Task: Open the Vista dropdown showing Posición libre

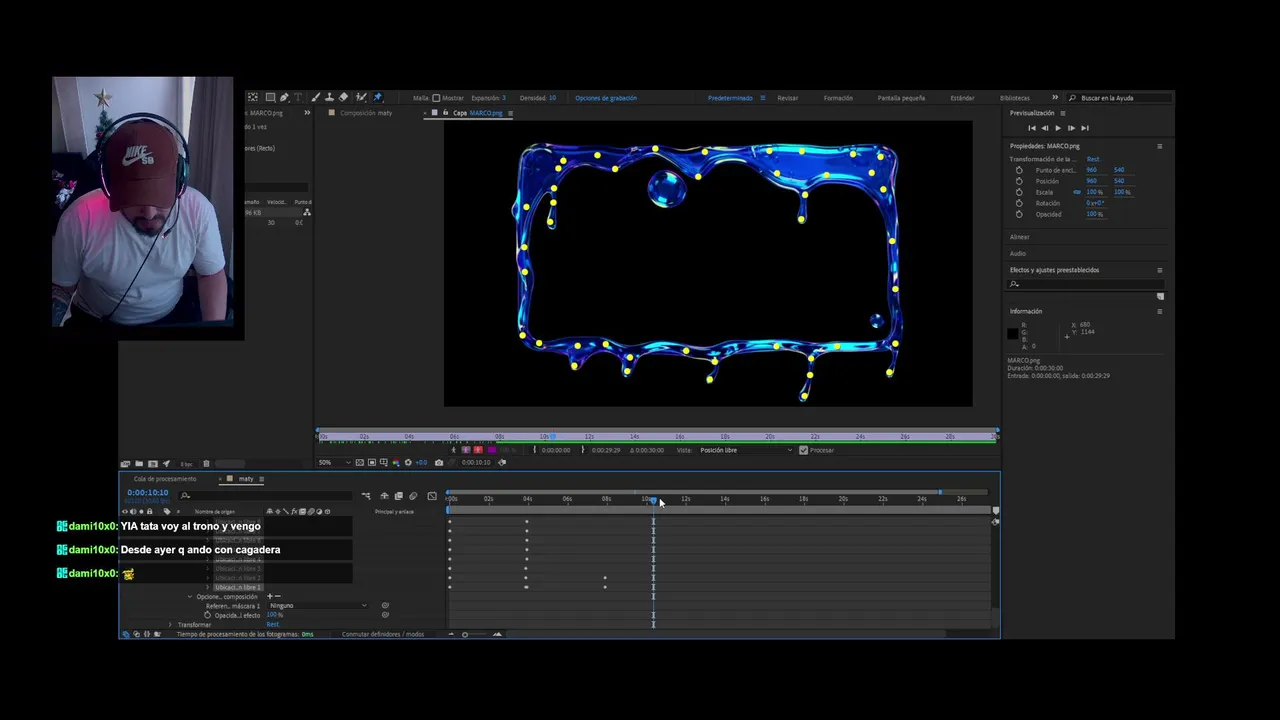Action: pyautogui.click(x=745, y=450)
